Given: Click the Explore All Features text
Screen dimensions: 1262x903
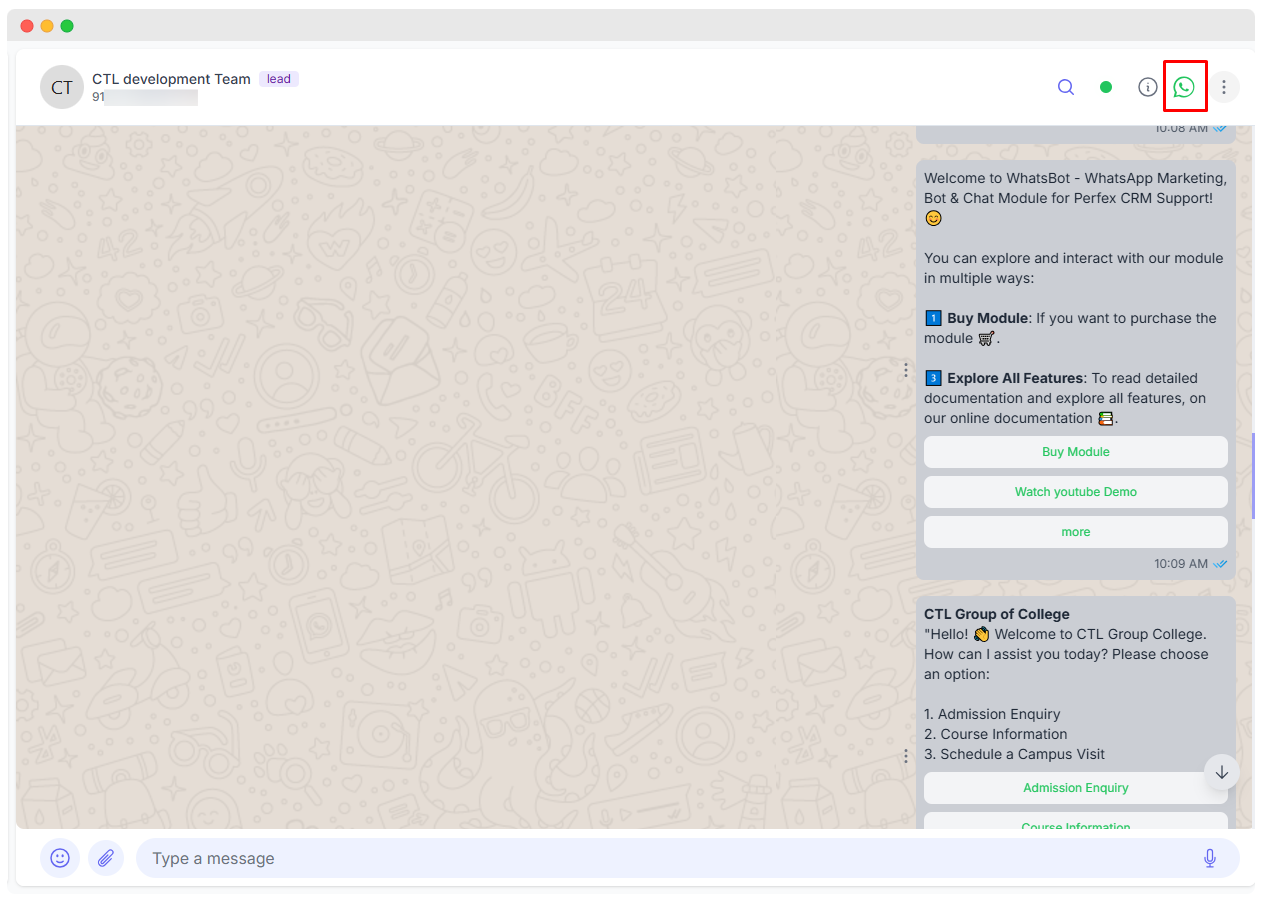Looking at the screenshot, I should [1015, 378].
